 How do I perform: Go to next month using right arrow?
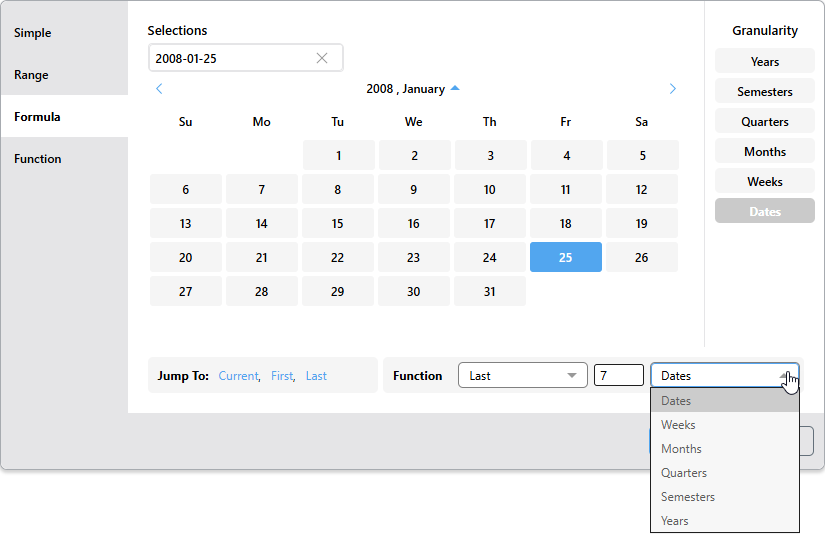(x=672, y=89)
